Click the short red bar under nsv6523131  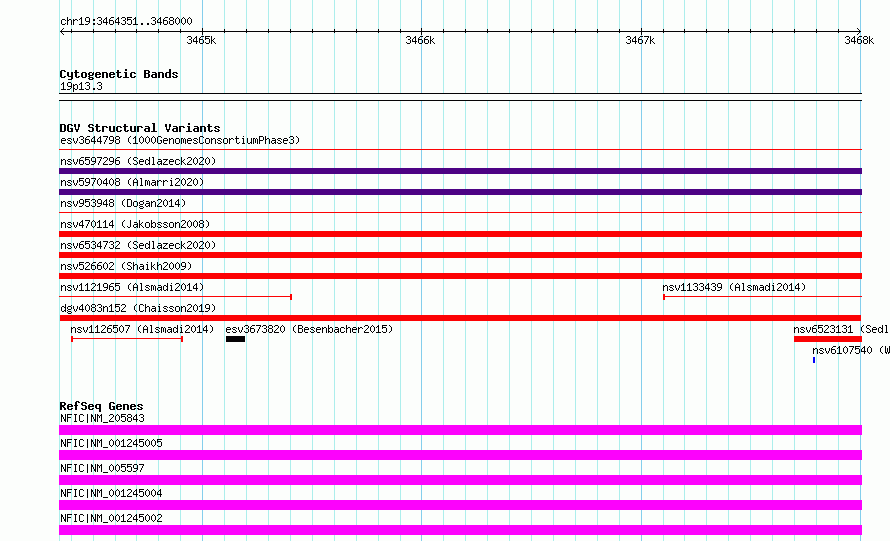pos(828,339)
